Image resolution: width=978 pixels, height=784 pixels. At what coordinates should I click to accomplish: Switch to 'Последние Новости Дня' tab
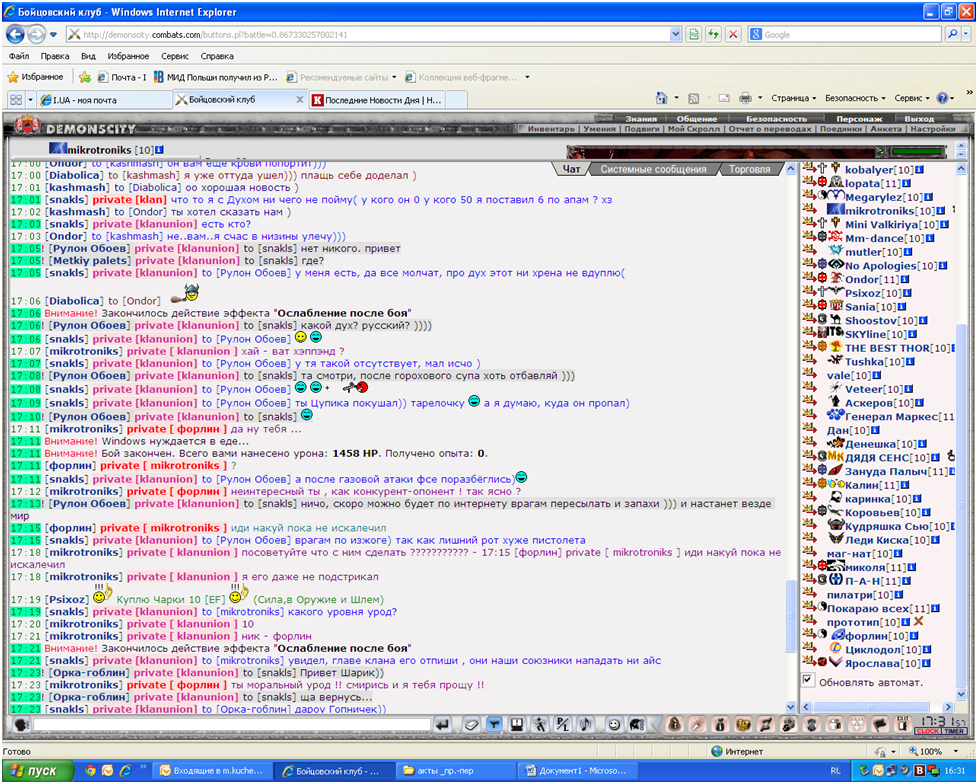point(377,100)
